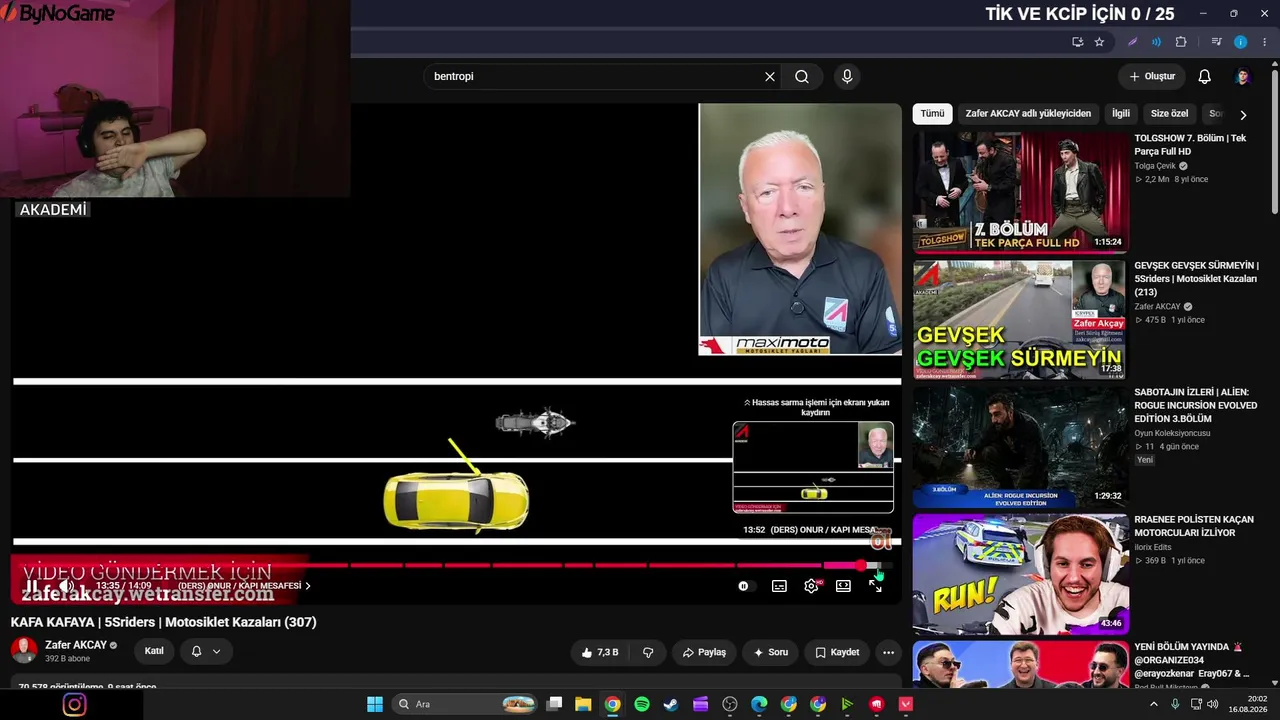Image resolution: width=1280 pixels, height=720 pixels.
Task: Open the Chrome profile button
Action: coord(1241,42)
